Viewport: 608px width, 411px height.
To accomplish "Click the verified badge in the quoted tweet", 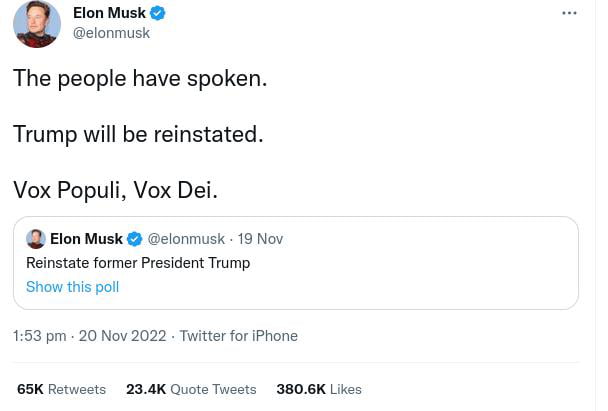I will (135, 239).
